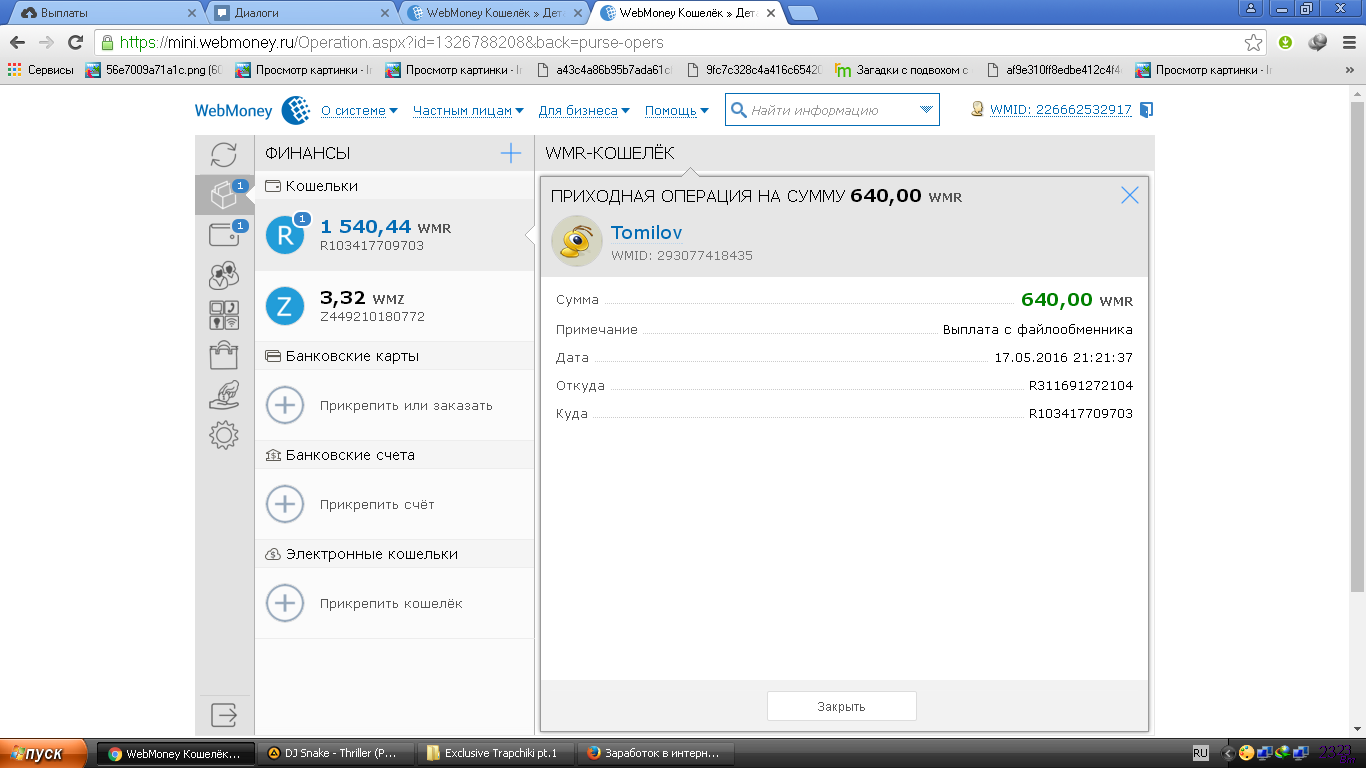Image resolution: width=1366 pixels, height=768 pixels.
Task: Open the Exclusive Trapchiki pt.1 taskbar folder
Action: click(x=495, y=753)
